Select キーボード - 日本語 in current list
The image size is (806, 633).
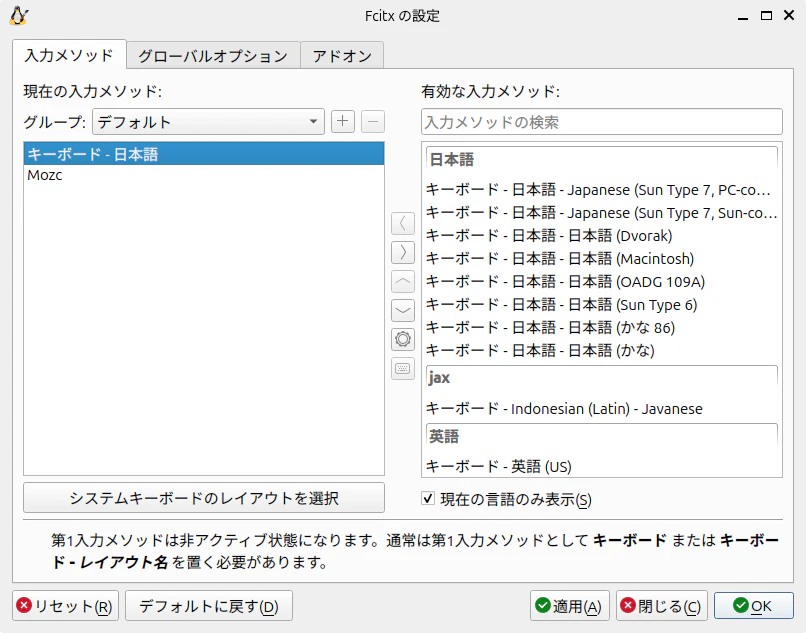[x=204, y=154]
